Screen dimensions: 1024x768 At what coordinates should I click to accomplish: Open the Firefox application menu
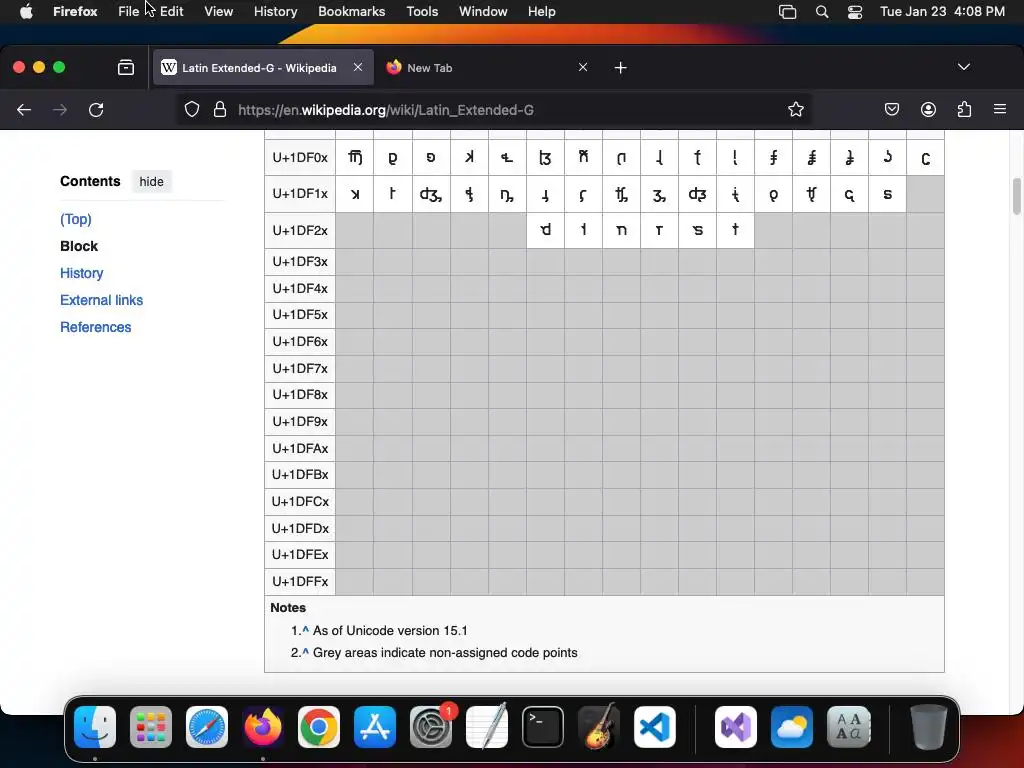pyautogui.click(x=75, y=12)
